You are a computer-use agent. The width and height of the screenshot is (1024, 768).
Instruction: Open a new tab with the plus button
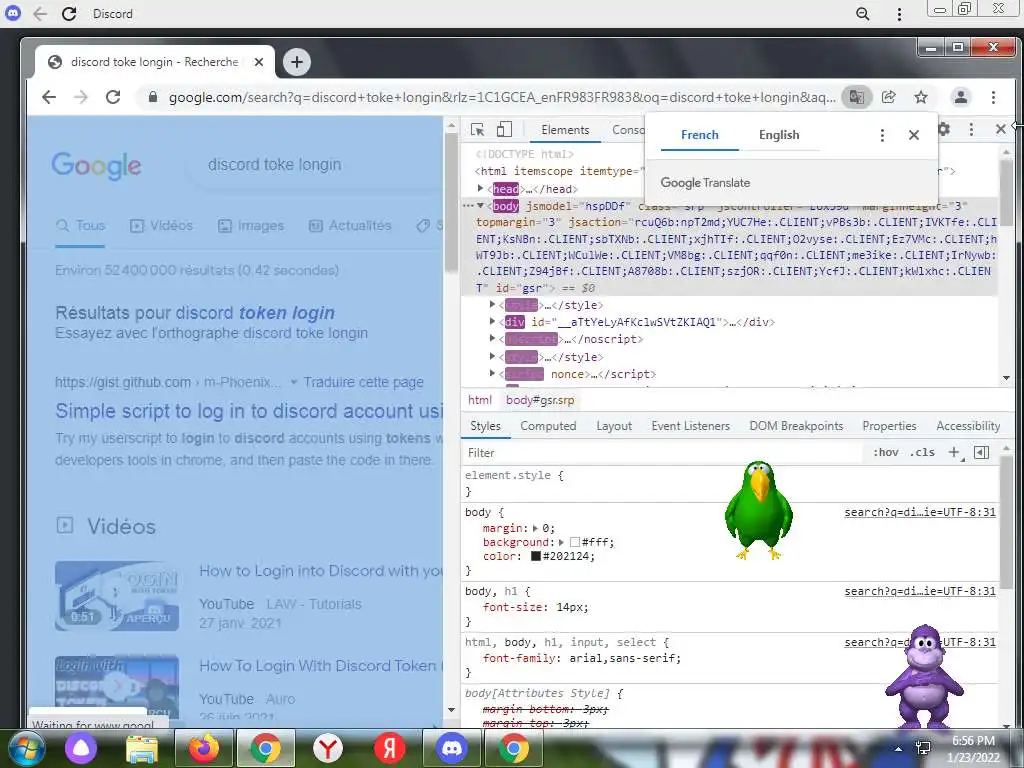(x=297, y=62)
